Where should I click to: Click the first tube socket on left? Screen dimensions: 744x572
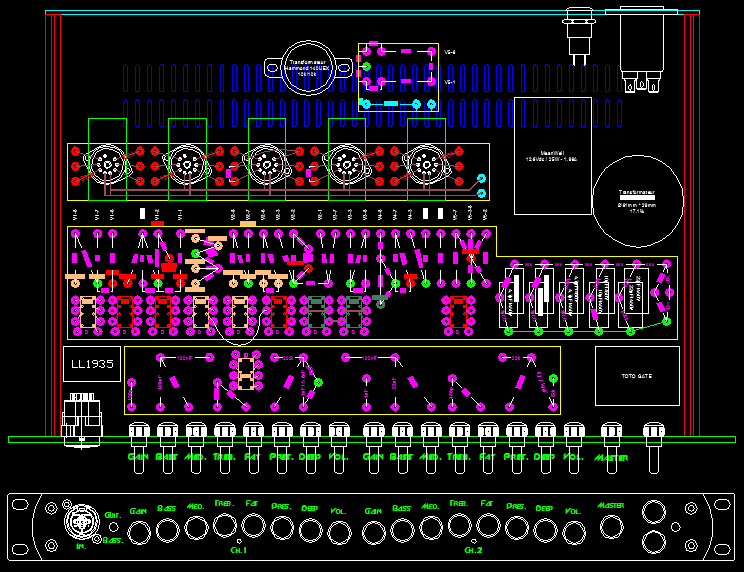point(107,166)
